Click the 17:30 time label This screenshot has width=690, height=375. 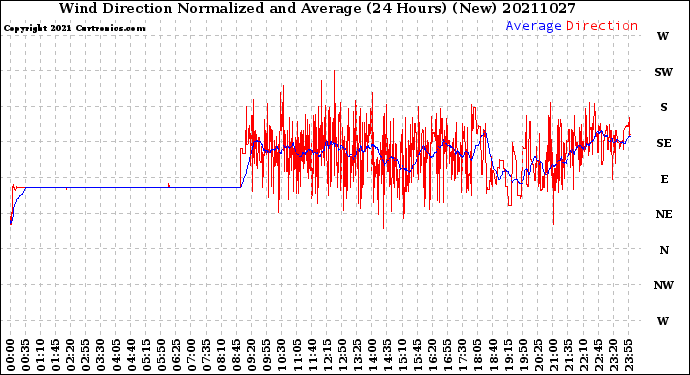[x=463, y=355]
